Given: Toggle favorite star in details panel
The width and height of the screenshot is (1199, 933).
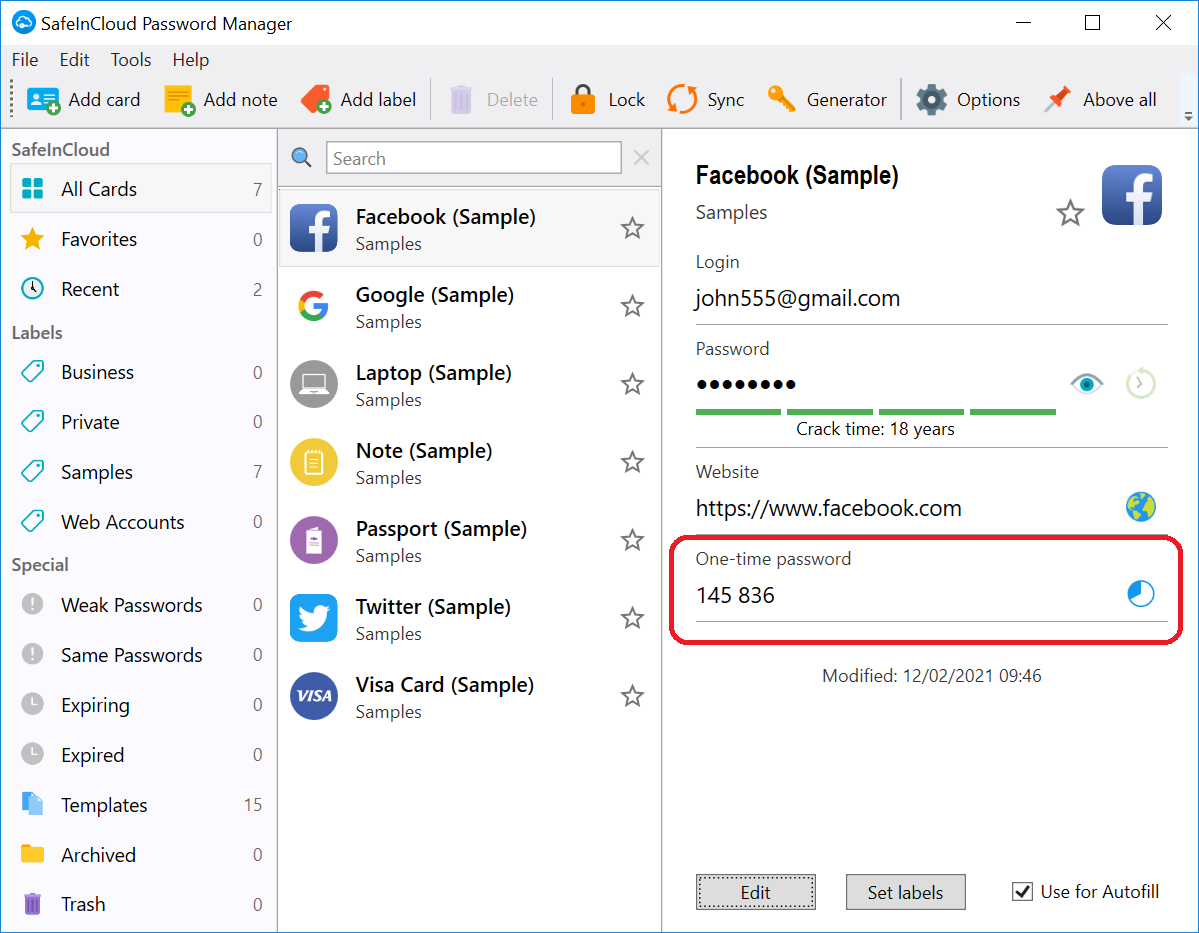Looking at the screenshot, I should pos(1071,213).
